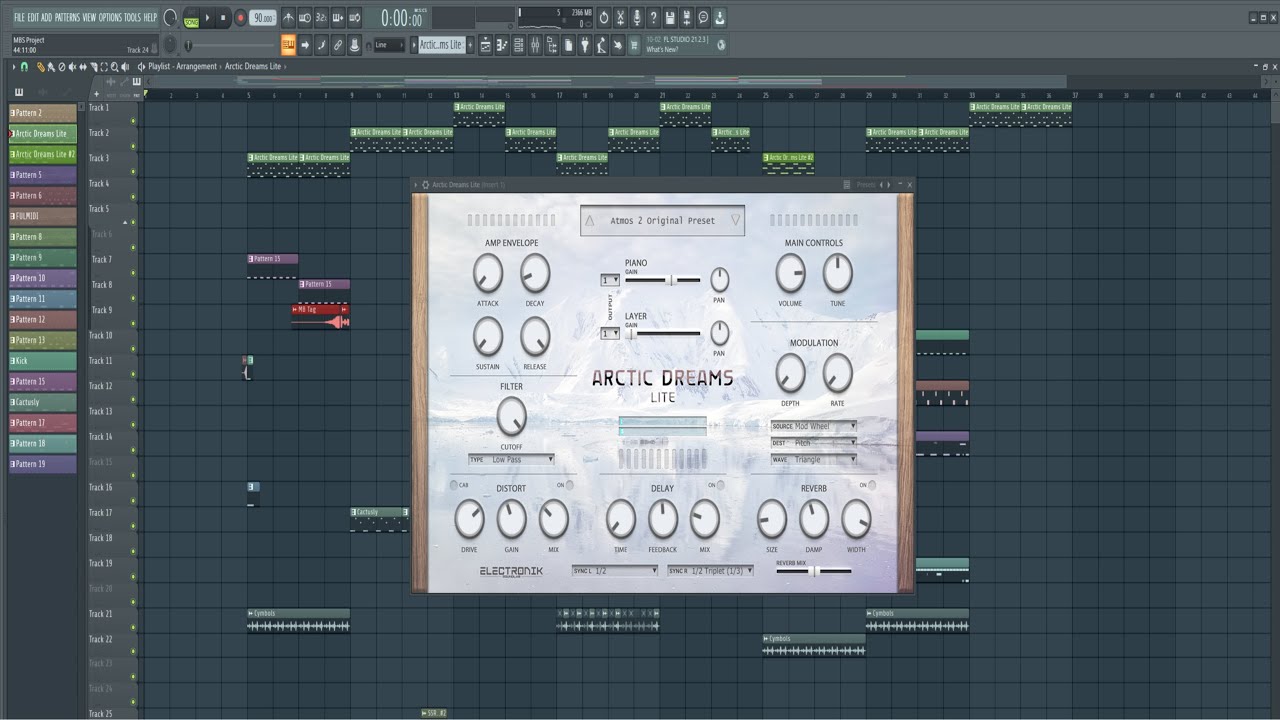Image resolution: width=1280 pixels, height=720 pixels.
Task: Open undo history icon
Action: [x=604, y=17]
